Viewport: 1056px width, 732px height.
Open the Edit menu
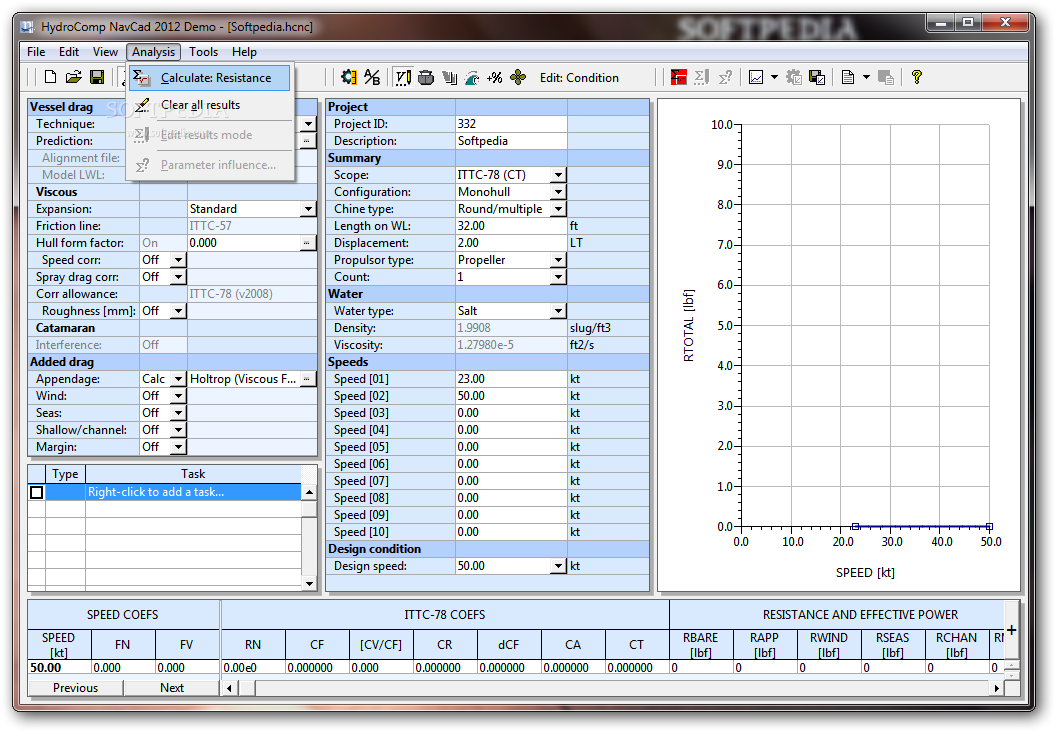click(x=69, y=52)
